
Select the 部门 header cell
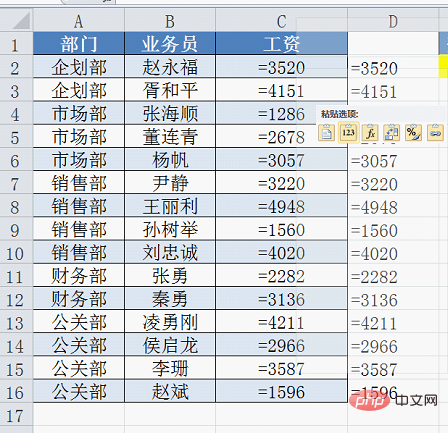[79, 44]
